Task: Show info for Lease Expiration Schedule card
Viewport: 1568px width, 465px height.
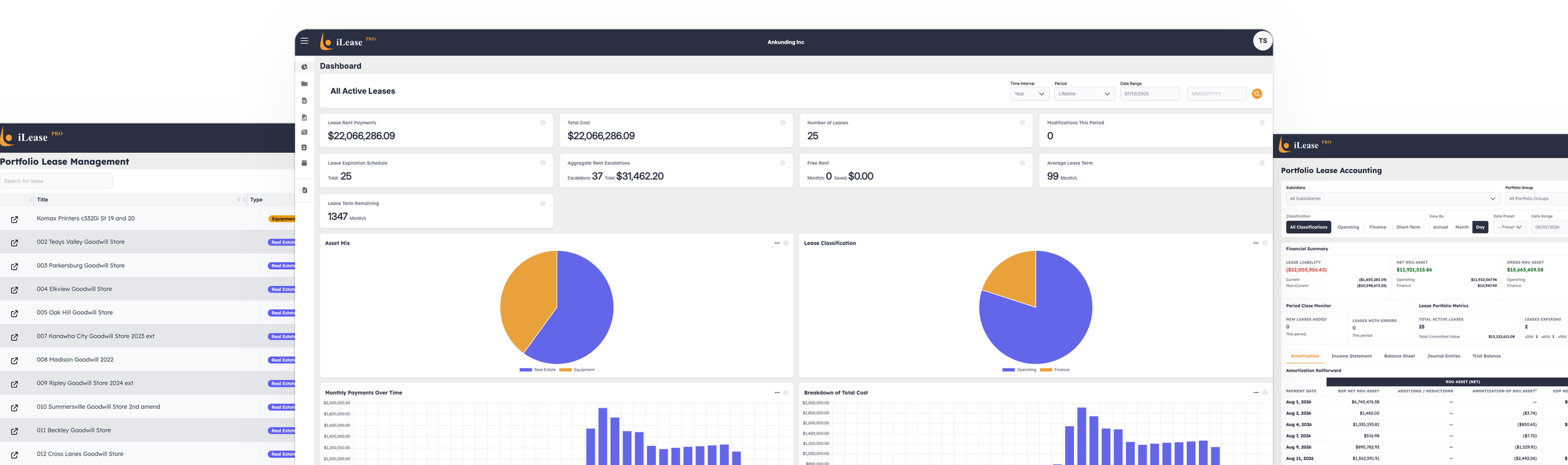Action: (542, 163)
